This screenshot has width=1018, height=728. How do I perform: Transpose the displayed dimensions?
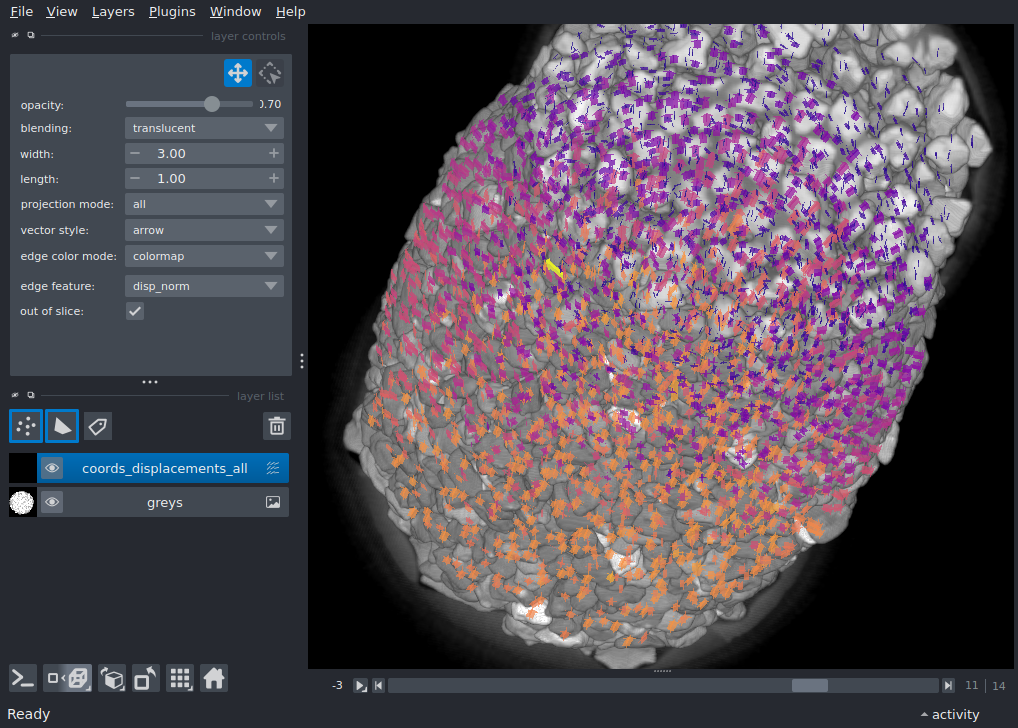(146, 678)
